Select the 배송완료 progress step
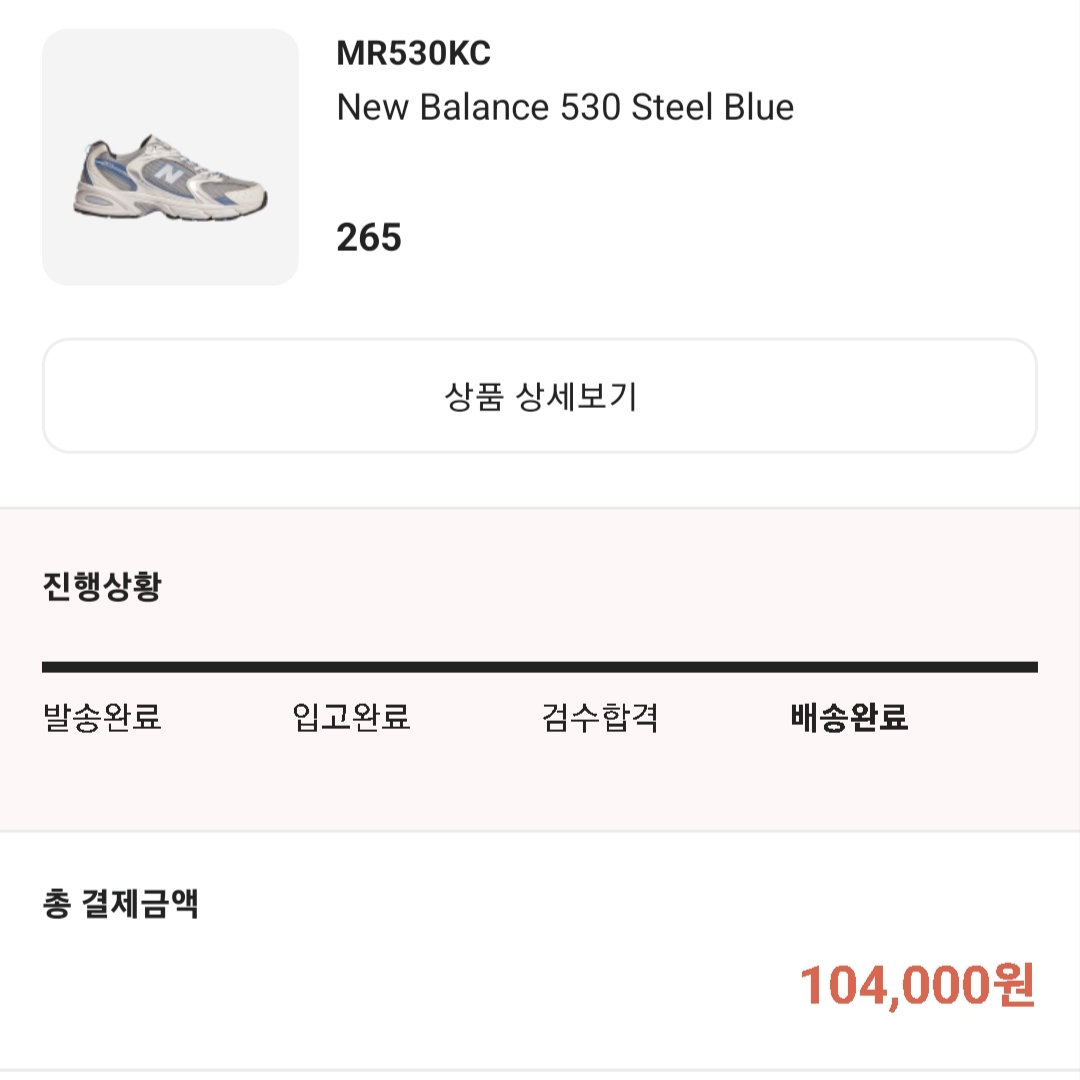Screen dimensions: 1080x1080 click(849, 717)
